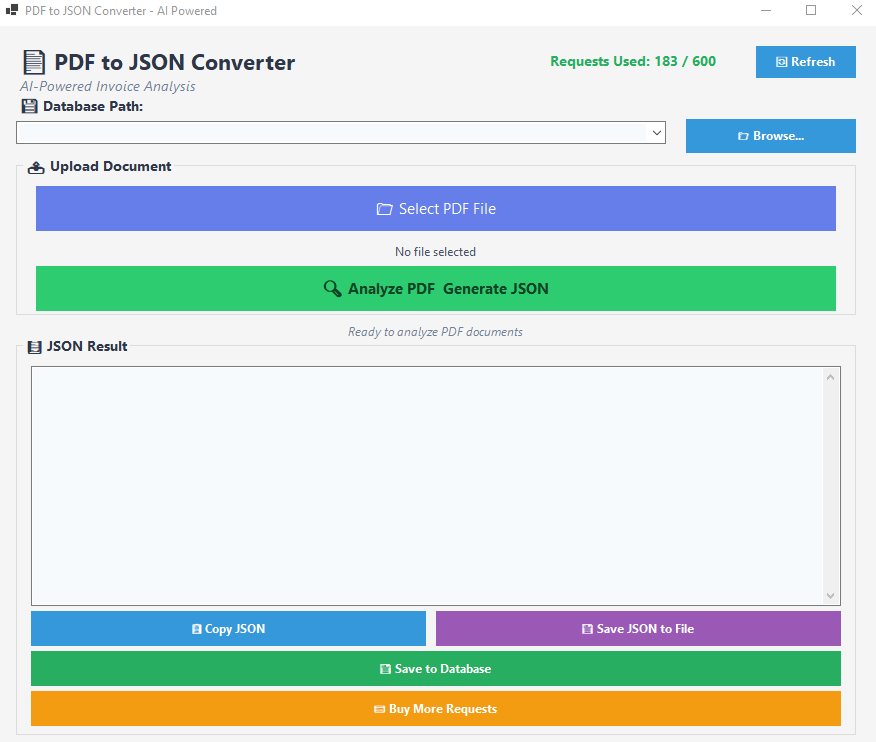The width and height of the screenshot is (876, 742).
Task: Click inside the JSON Result text area
Action: coord(426,485)
